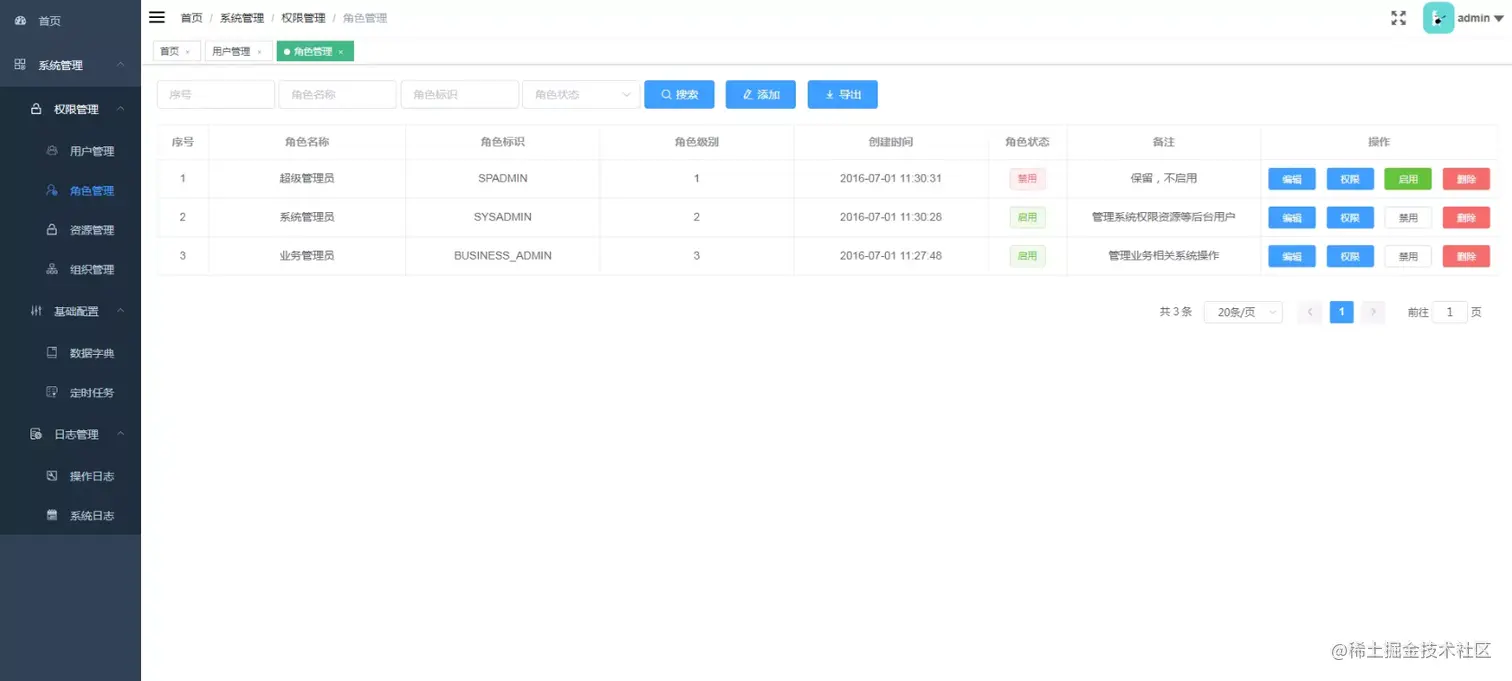Click the 系统日志 icon

pos(52,515)
